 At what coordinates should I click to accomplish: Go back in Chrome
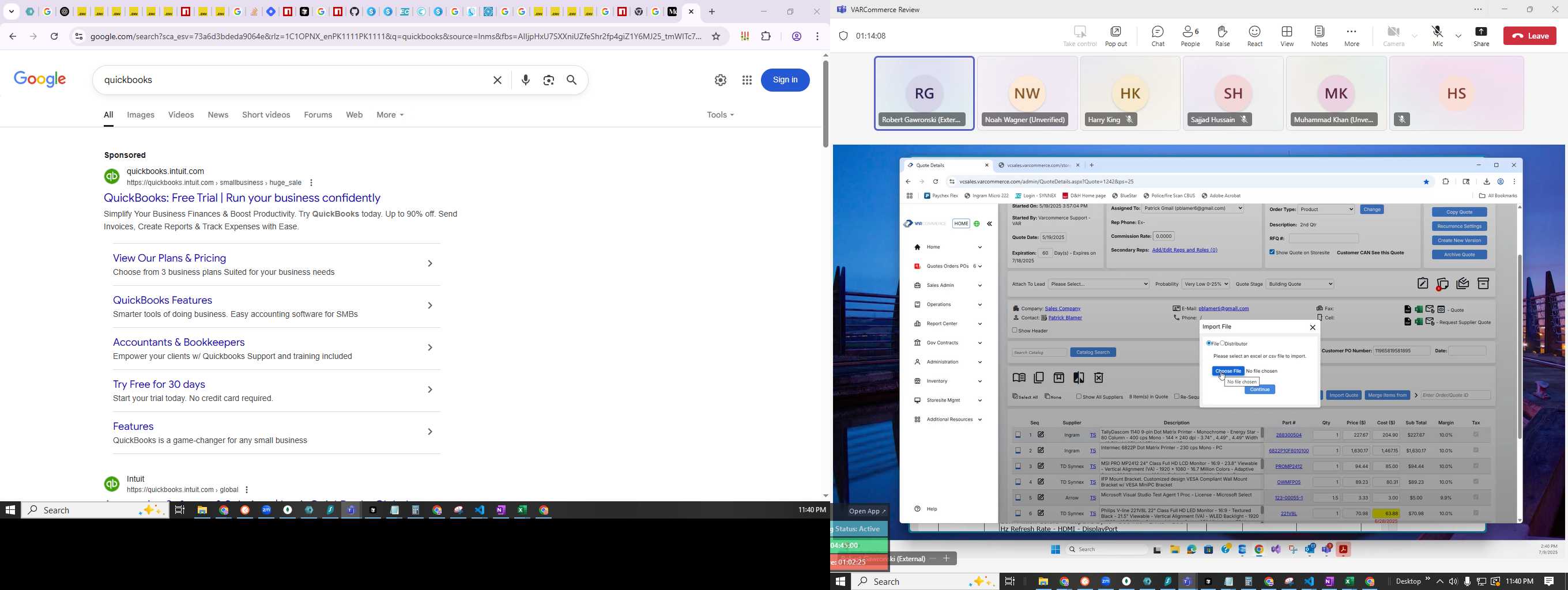tap(13, 36)
